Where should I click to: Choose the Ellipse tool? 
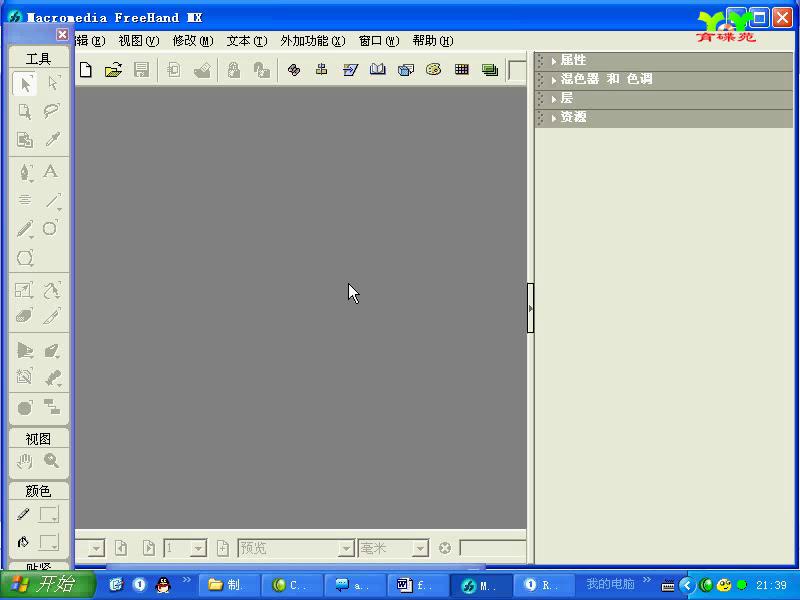51,228
